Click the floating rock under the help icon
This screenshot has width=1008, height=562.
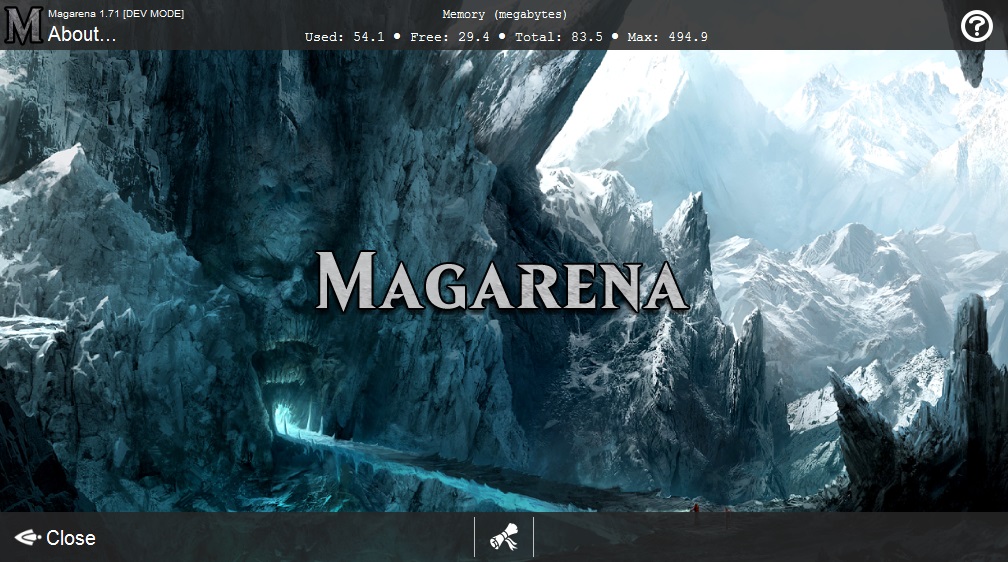[973, 66]
